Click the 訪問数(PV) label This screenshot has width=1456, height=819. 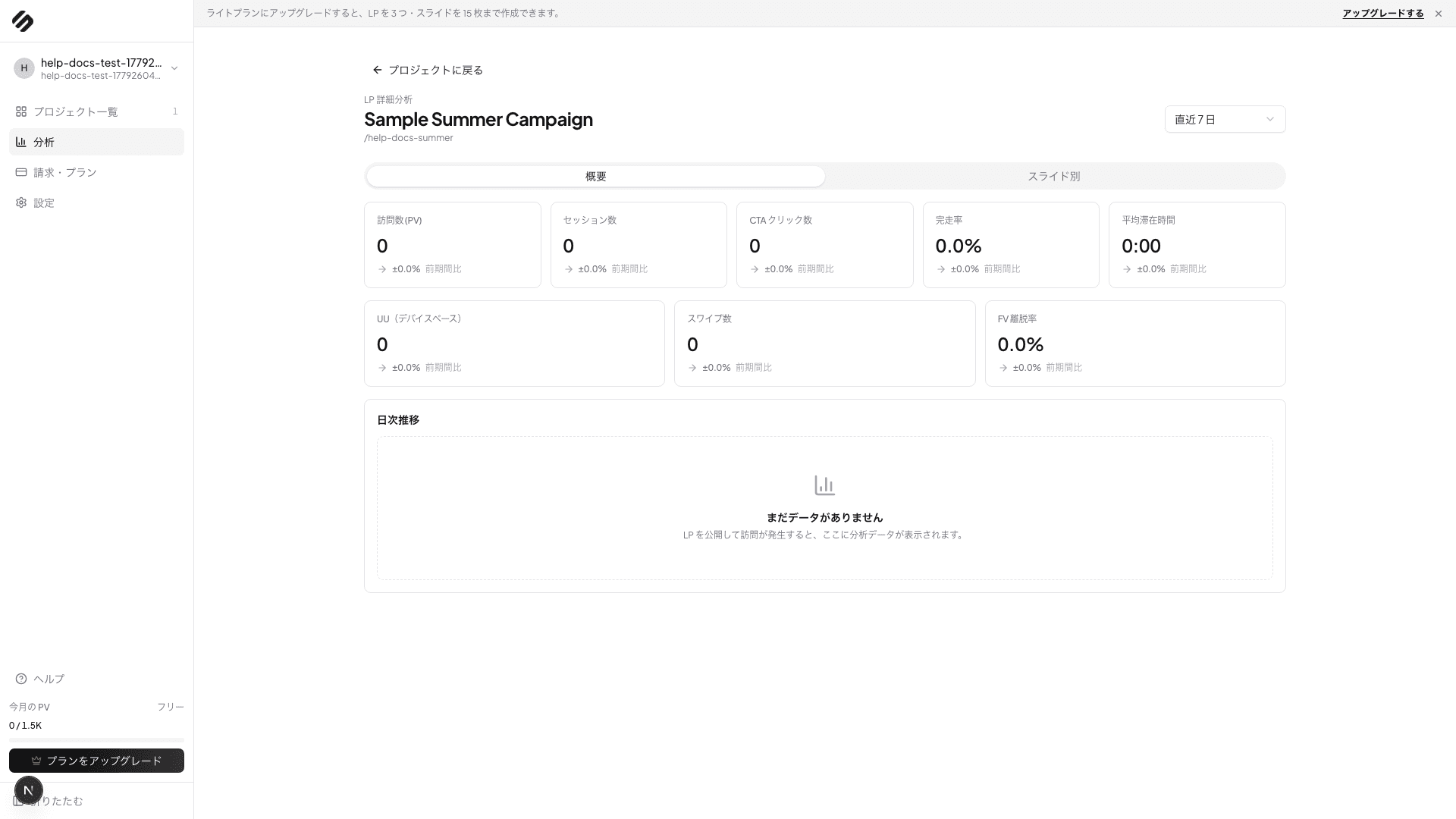[400, 220]
